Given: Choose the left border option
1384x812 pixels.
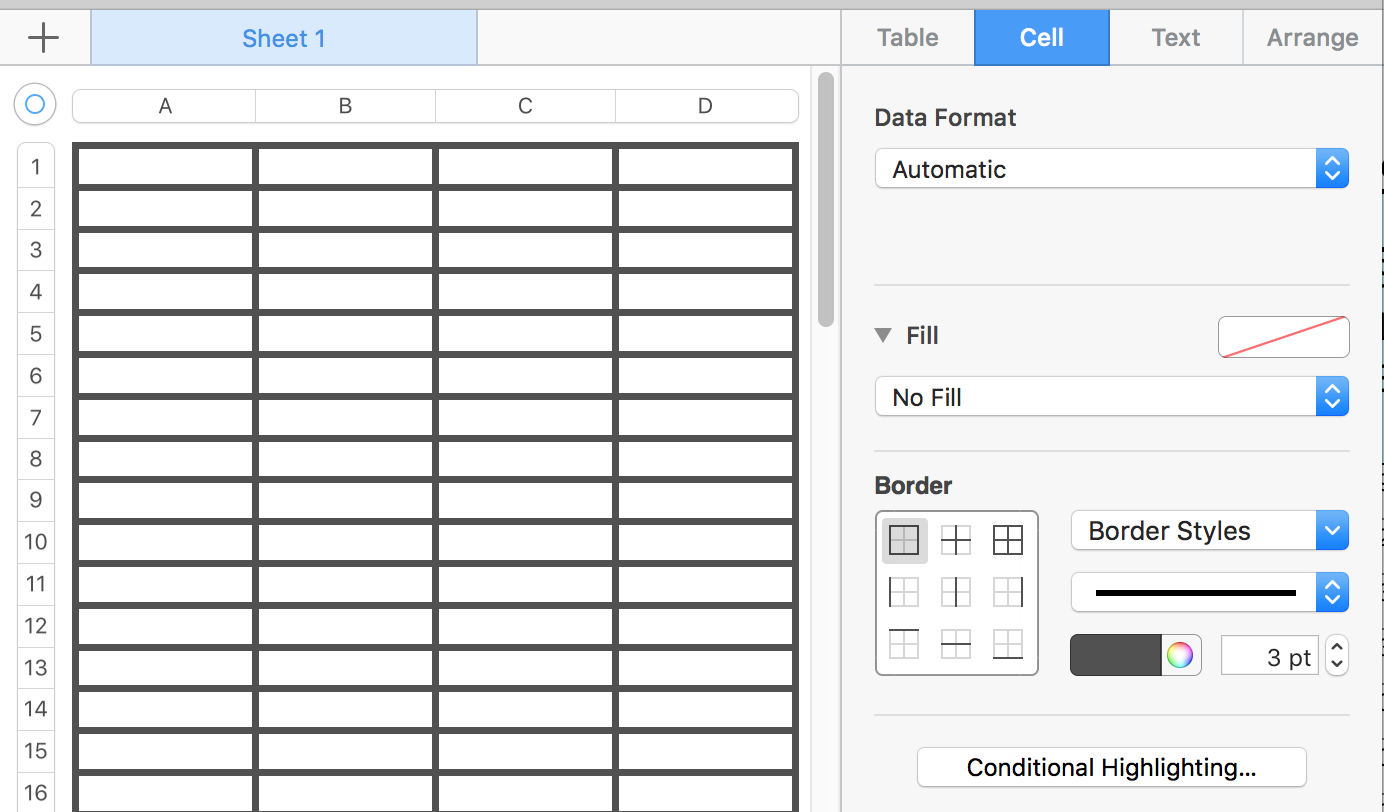Looking at the screenshot, I should click(904, 593).
